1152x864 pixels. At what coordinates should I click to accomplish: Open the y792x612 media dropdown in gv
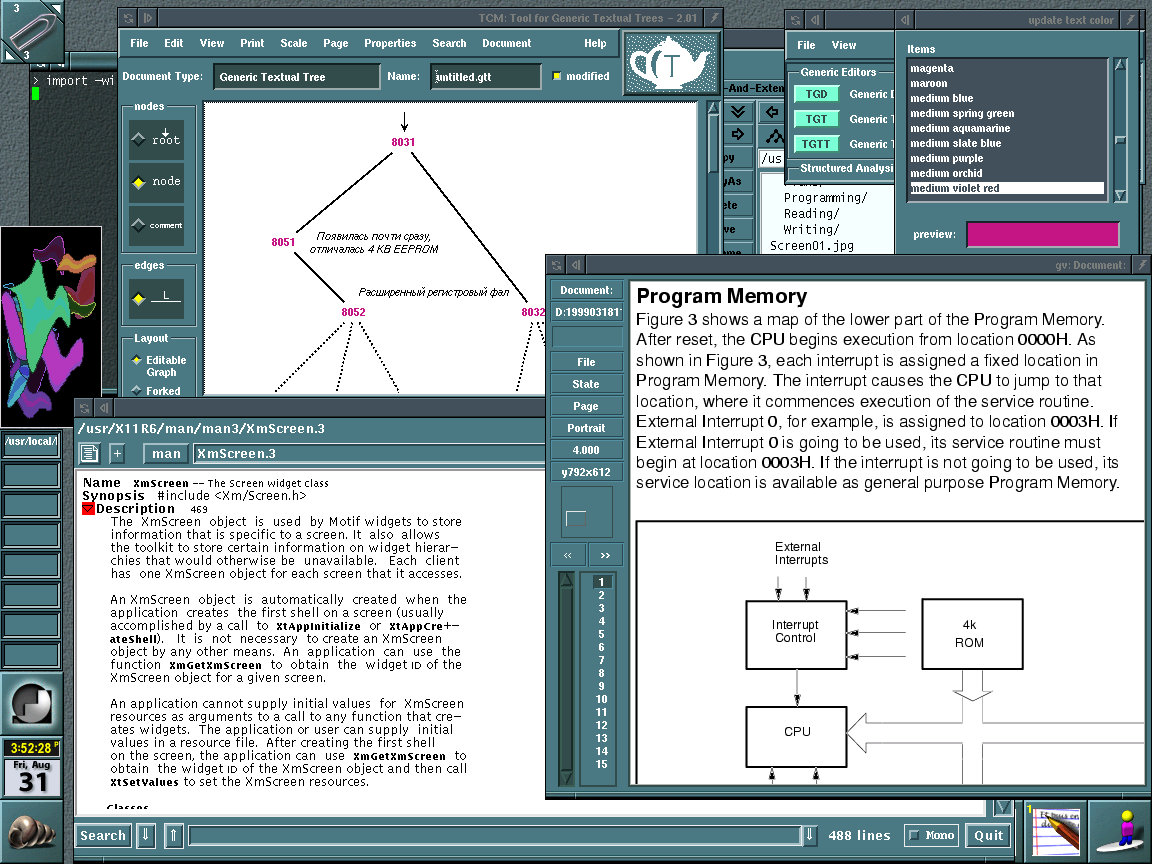[586, 472]
